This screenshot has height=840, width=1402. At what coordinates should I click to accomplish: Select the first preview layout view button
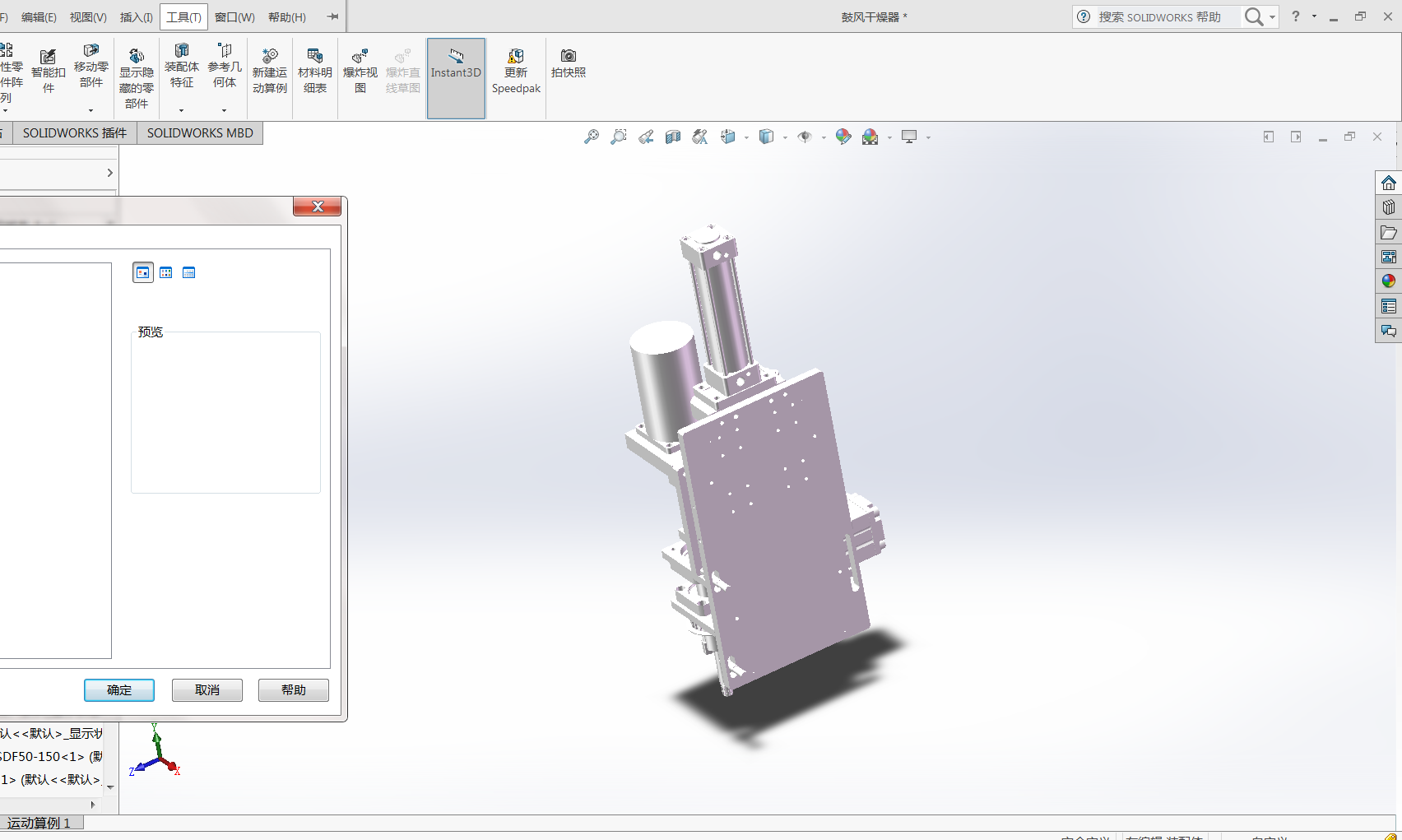(x=143, y=273)
